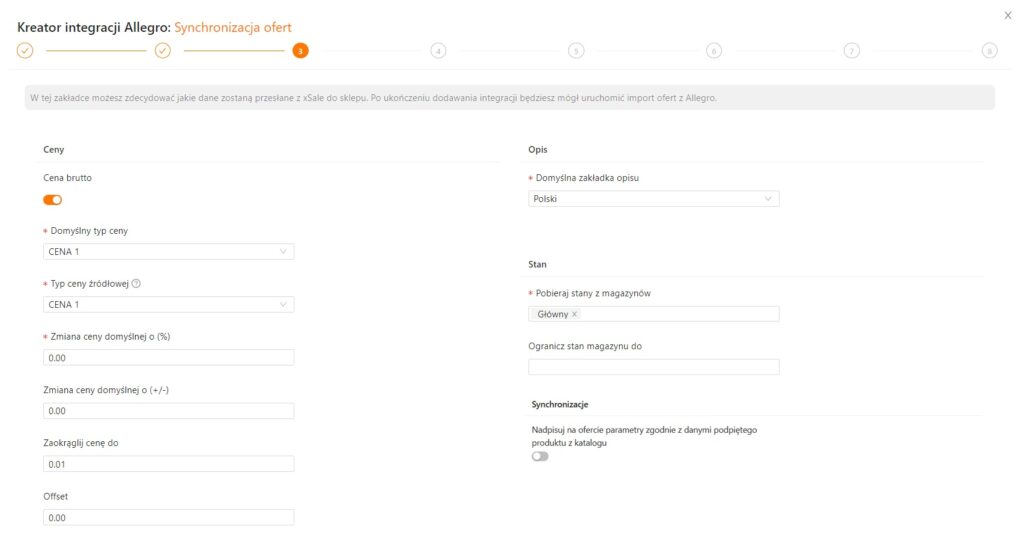Image resolution: width=1024 pixels, height=547 pixels.
Task: Enable overwrite offer parameters from catalog toggle
Action: coord(540,456)
